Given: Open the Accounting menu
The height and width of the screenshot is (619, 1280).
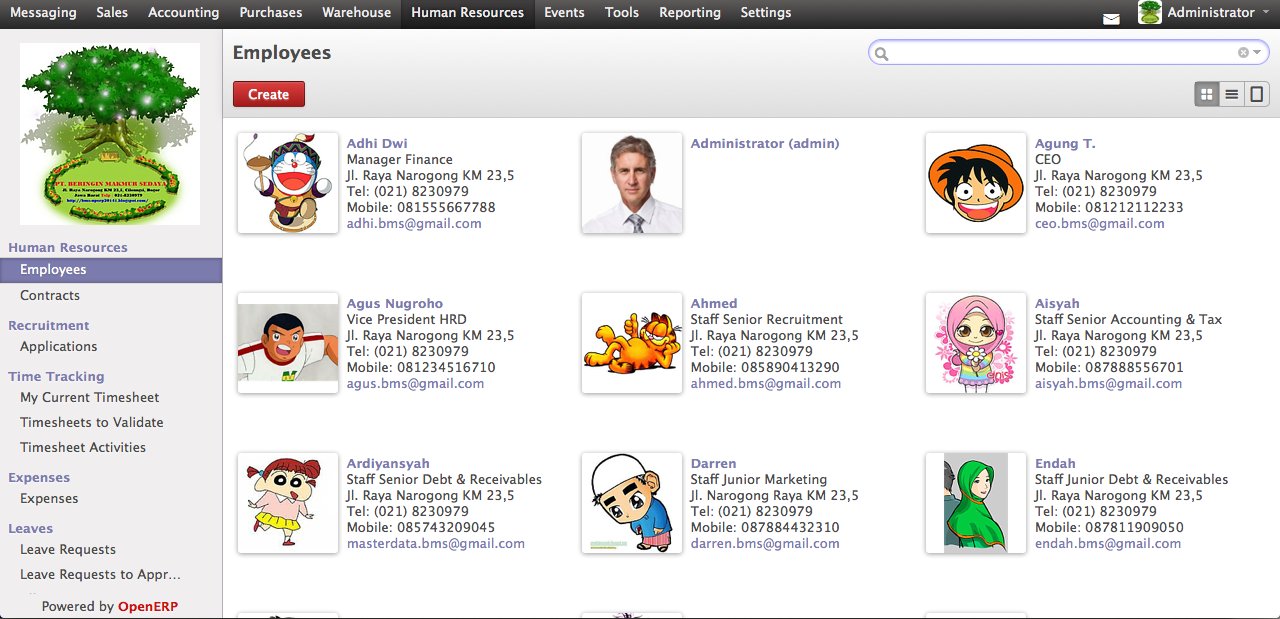Looking at the screenshot, I should 183,13.
